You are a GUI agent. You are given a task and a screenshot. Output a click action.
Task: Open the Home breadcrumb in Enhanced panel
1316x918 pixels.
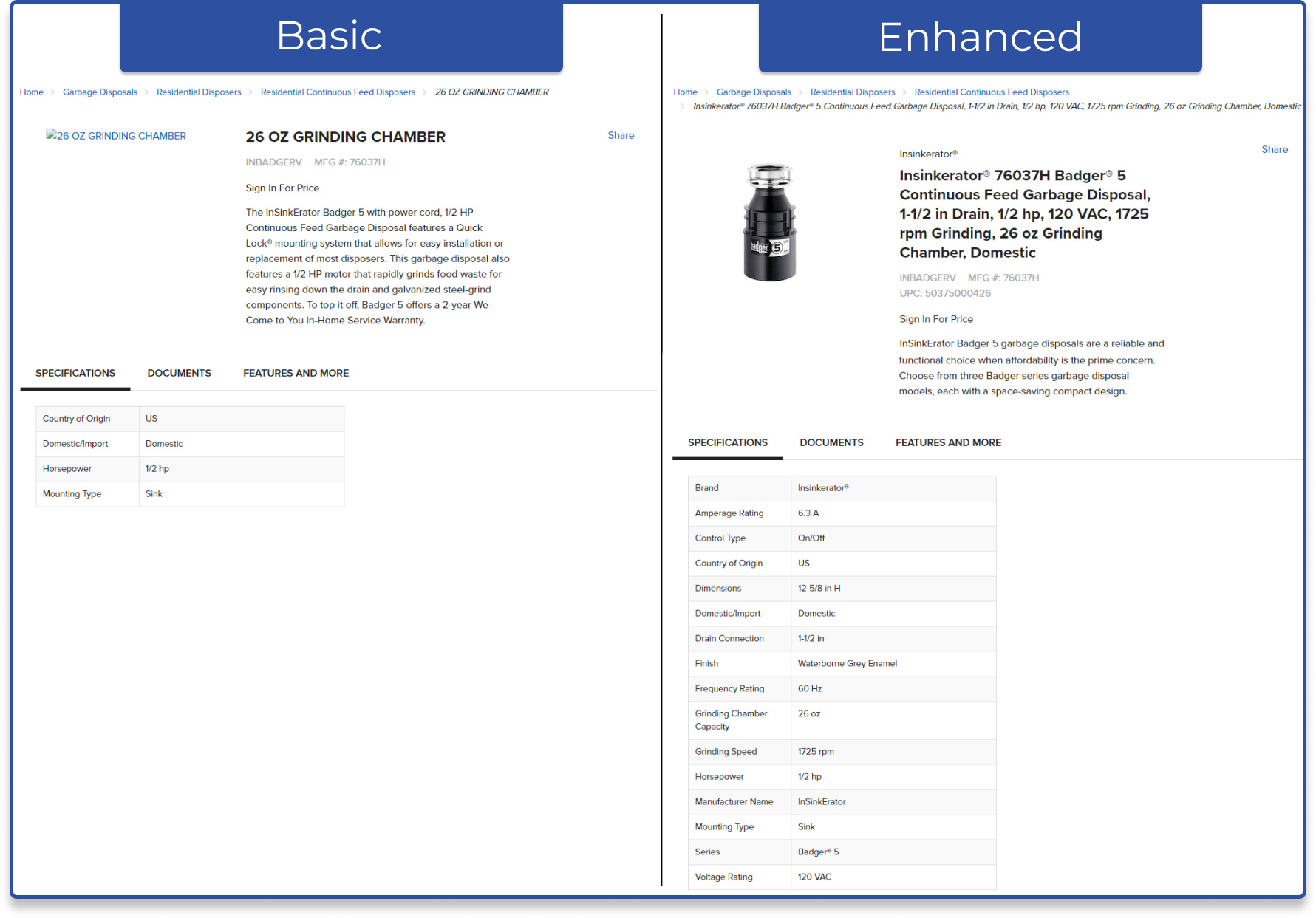point(685,92)
